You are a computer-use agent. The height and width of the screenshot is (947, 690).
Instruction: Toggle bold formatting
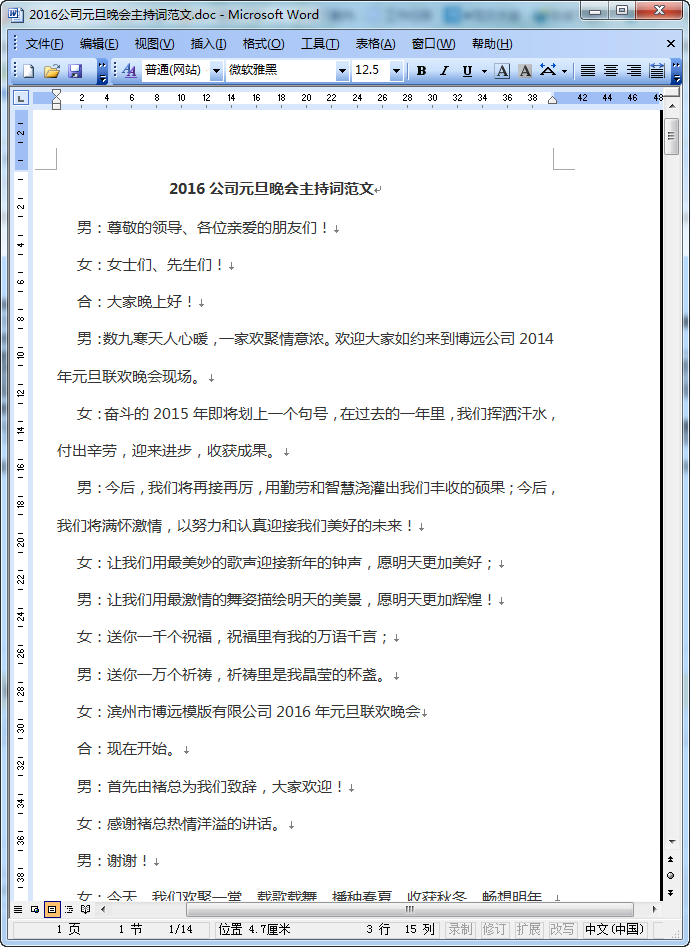point(421,71)
